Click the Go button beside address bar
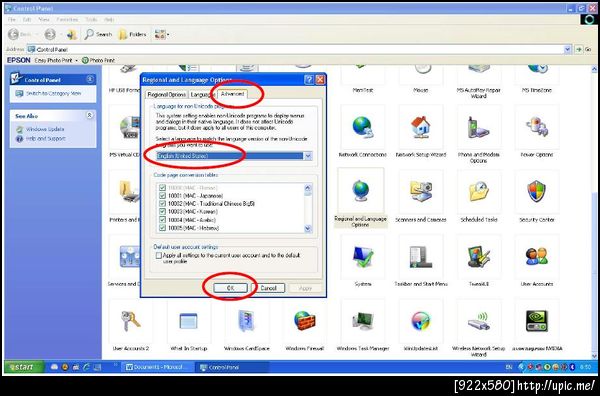The width and height of the screenshot is (600, 396). pyautogui.click(x=583, y=49)
